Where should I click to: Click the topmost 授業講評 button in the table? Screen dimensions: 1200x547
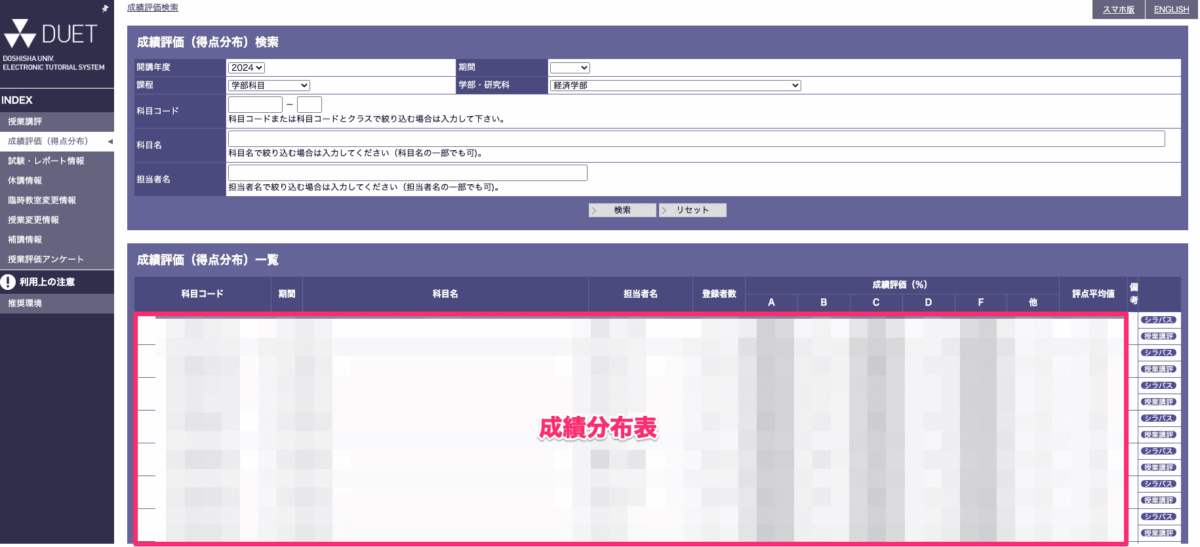1160,337
